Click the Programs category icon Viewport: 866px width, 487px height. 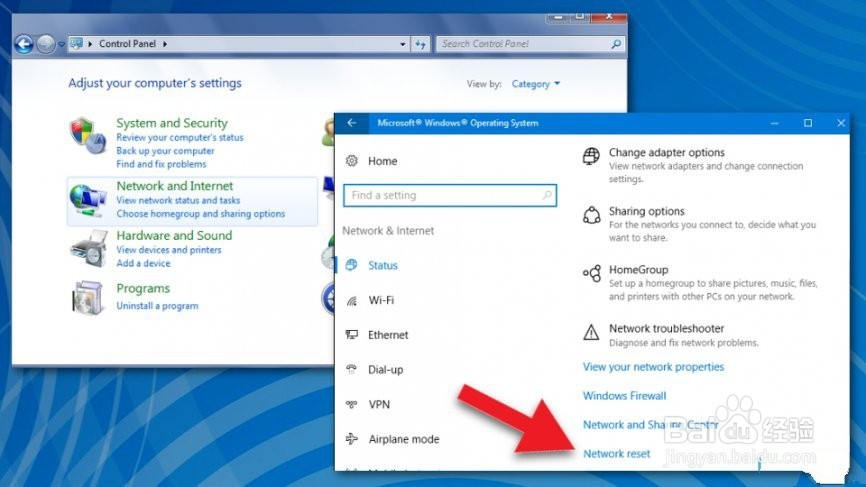click(88, 298)
